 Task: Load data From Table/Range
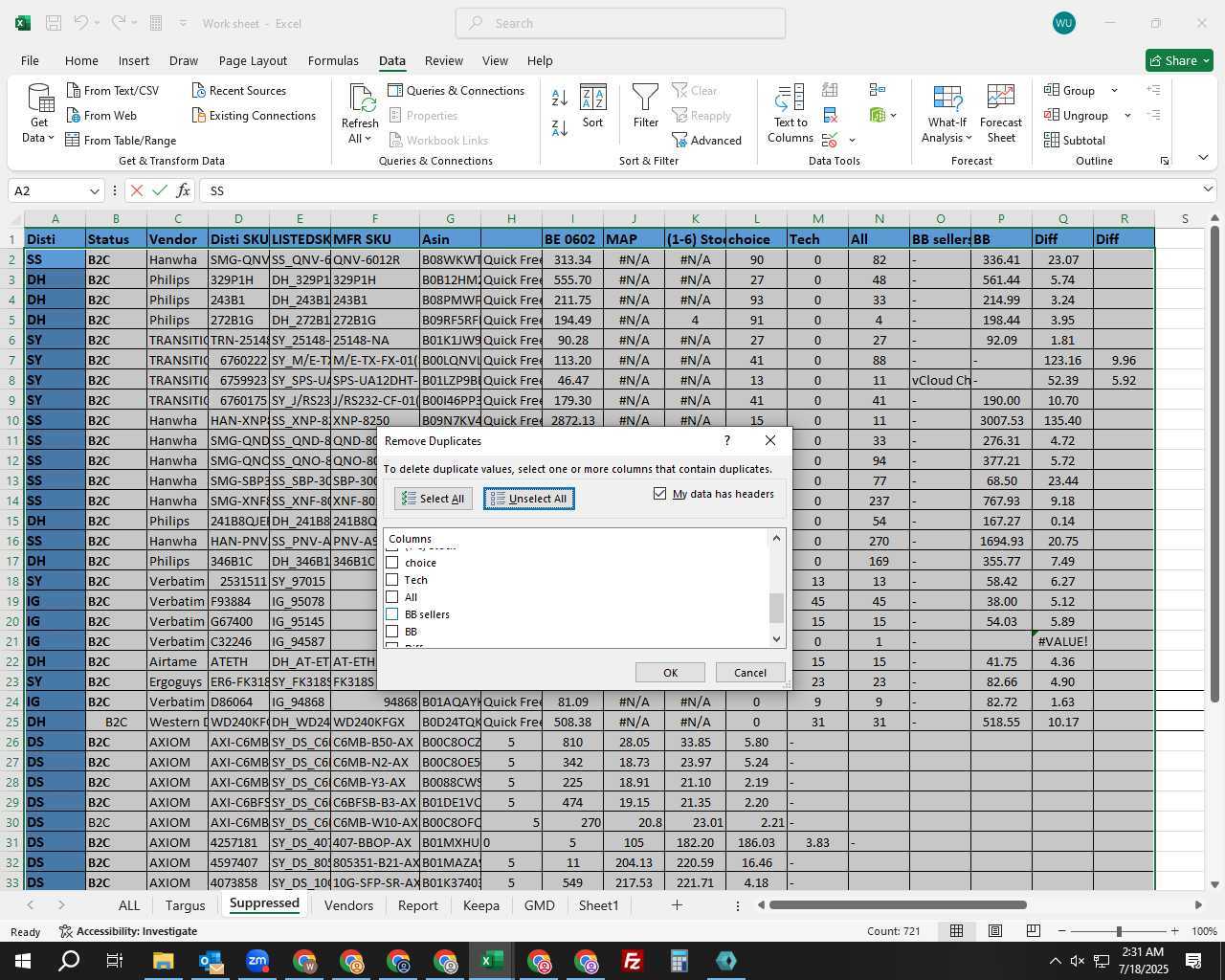click(x=121, y=140)
